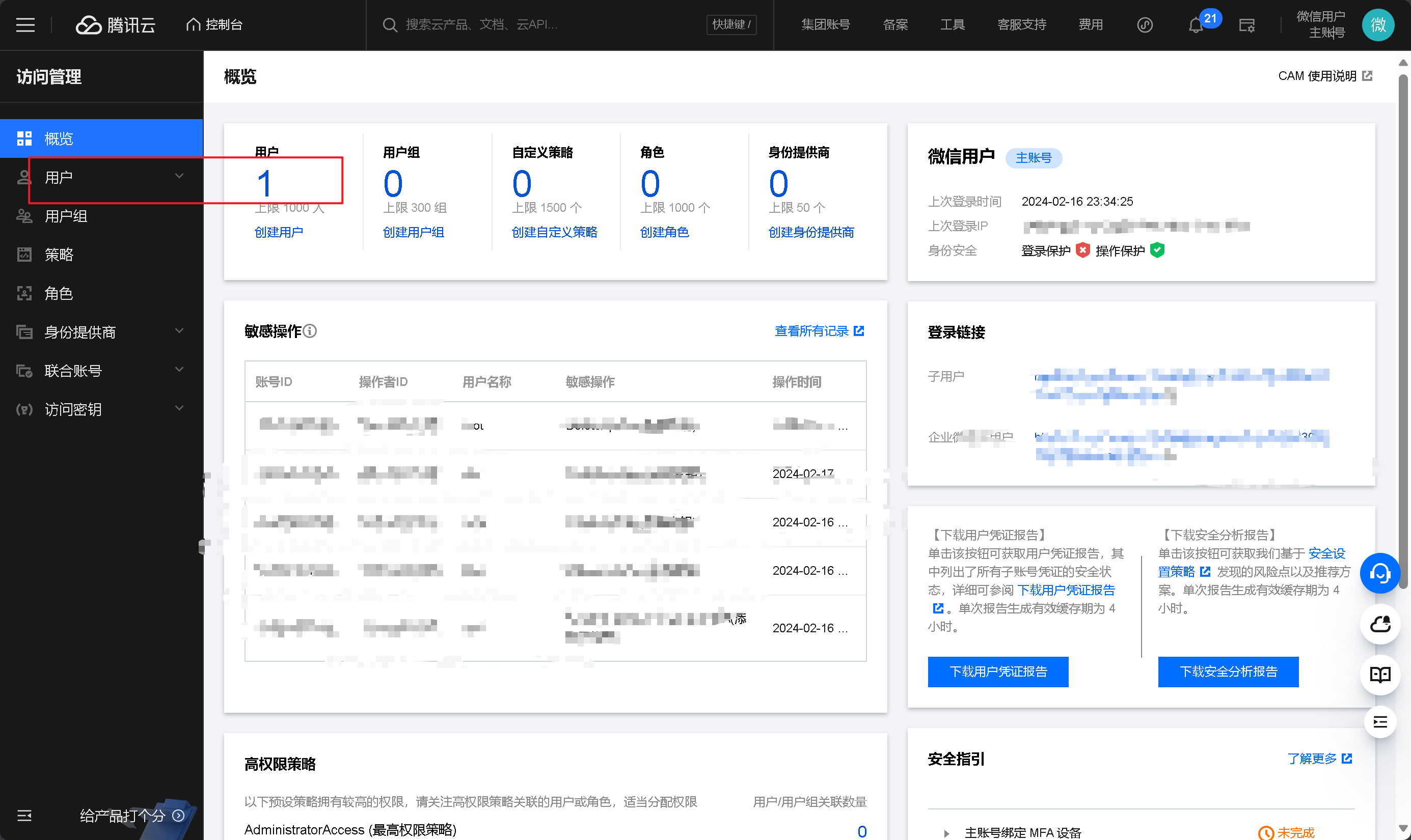Click the 创建用户 link
1411x840 pixels.
[x=279, y=232]
